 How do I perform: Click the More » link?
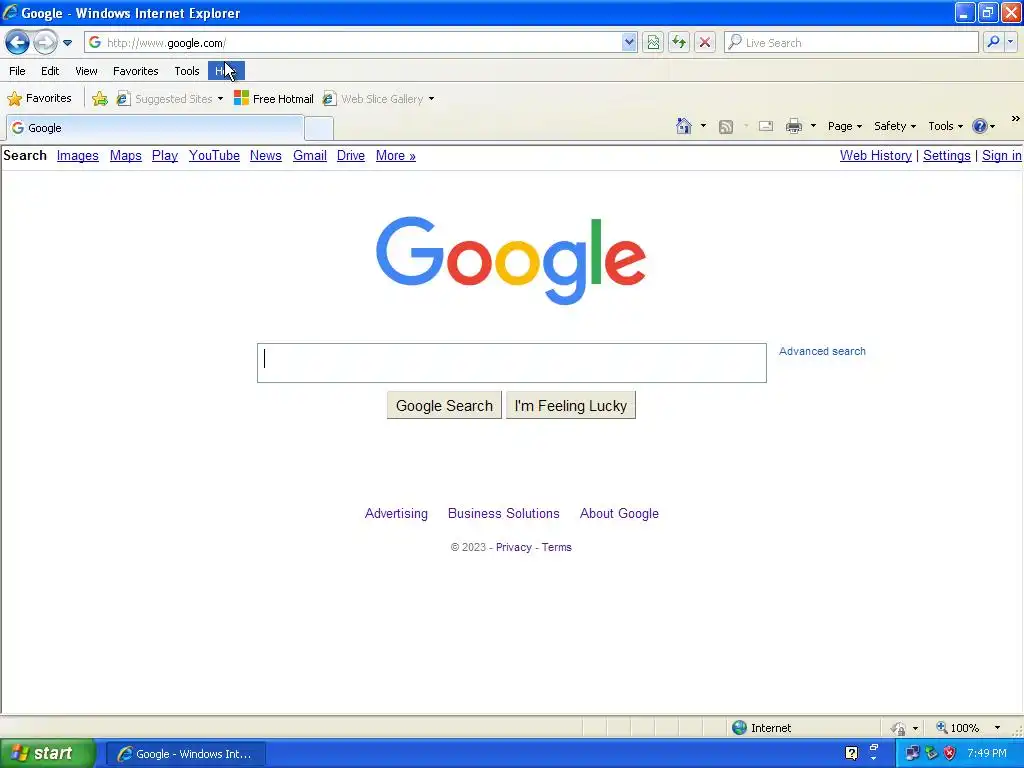click(x=396, y=155)
